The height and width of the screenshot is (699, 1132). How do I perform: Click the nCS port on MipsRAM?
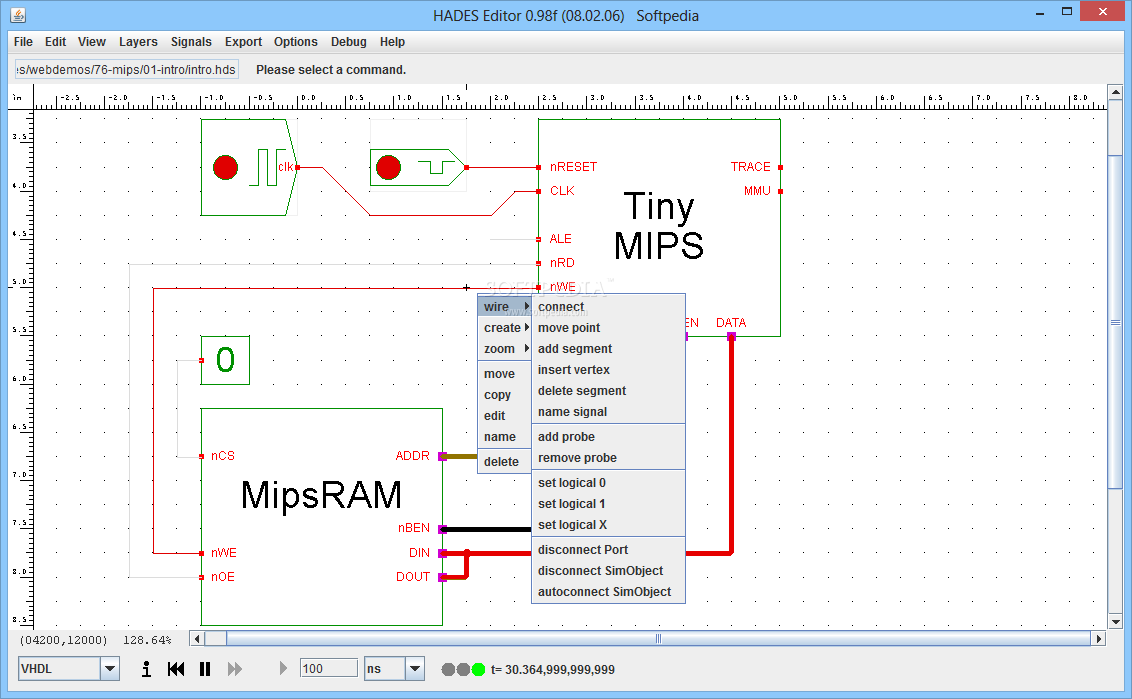tap(201, 456)
